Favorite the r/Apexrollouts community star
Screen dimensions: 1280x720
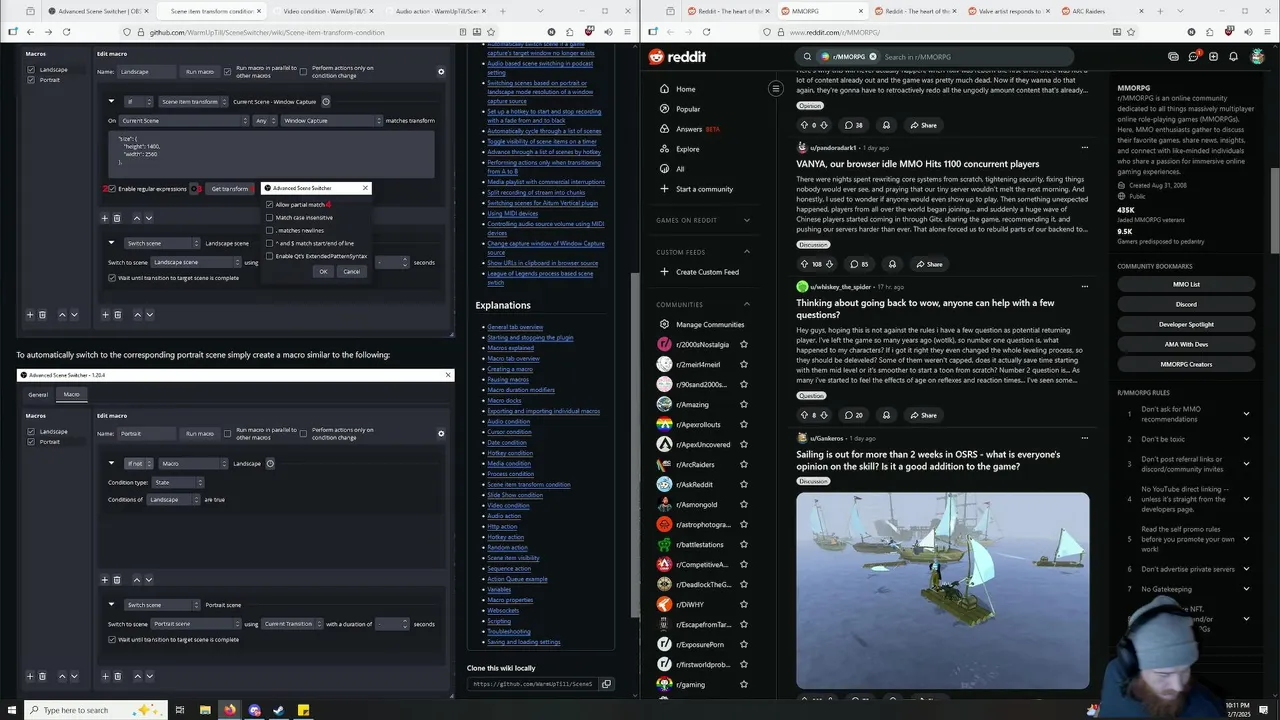point(743,424)
